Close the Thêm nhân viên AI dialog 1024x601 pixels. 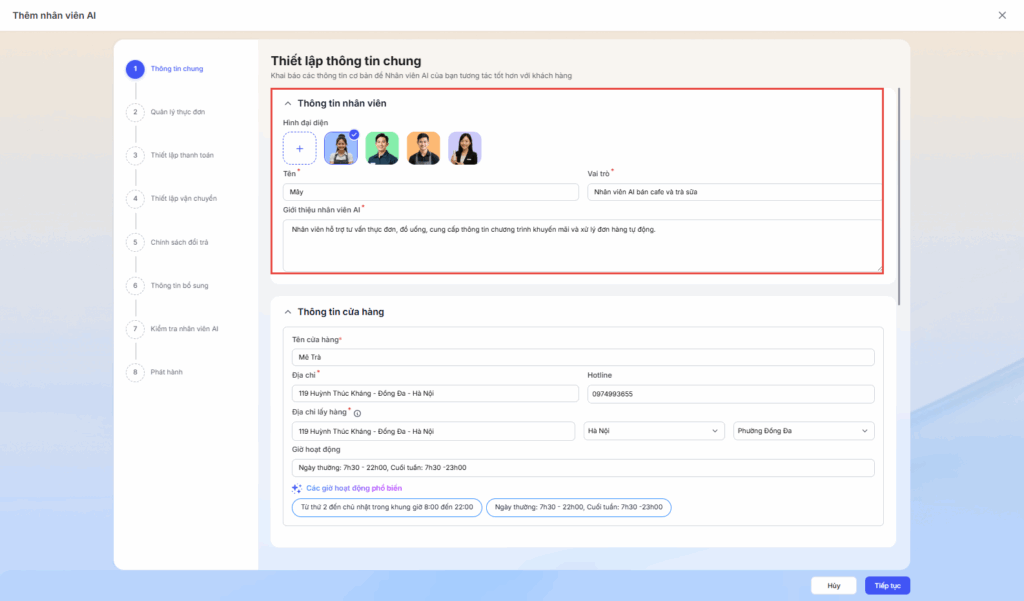(x=1002, y=15)
